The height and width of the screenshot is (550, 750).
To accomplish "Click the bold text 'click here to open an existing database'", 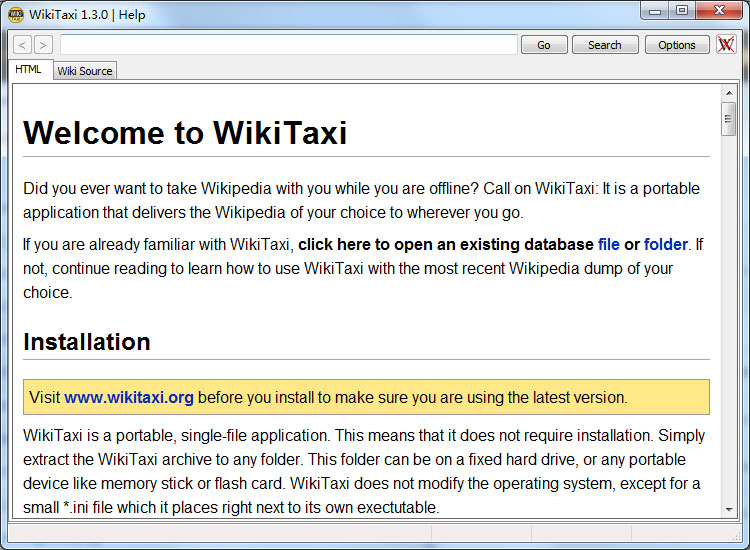I will (x=446, y=244).
